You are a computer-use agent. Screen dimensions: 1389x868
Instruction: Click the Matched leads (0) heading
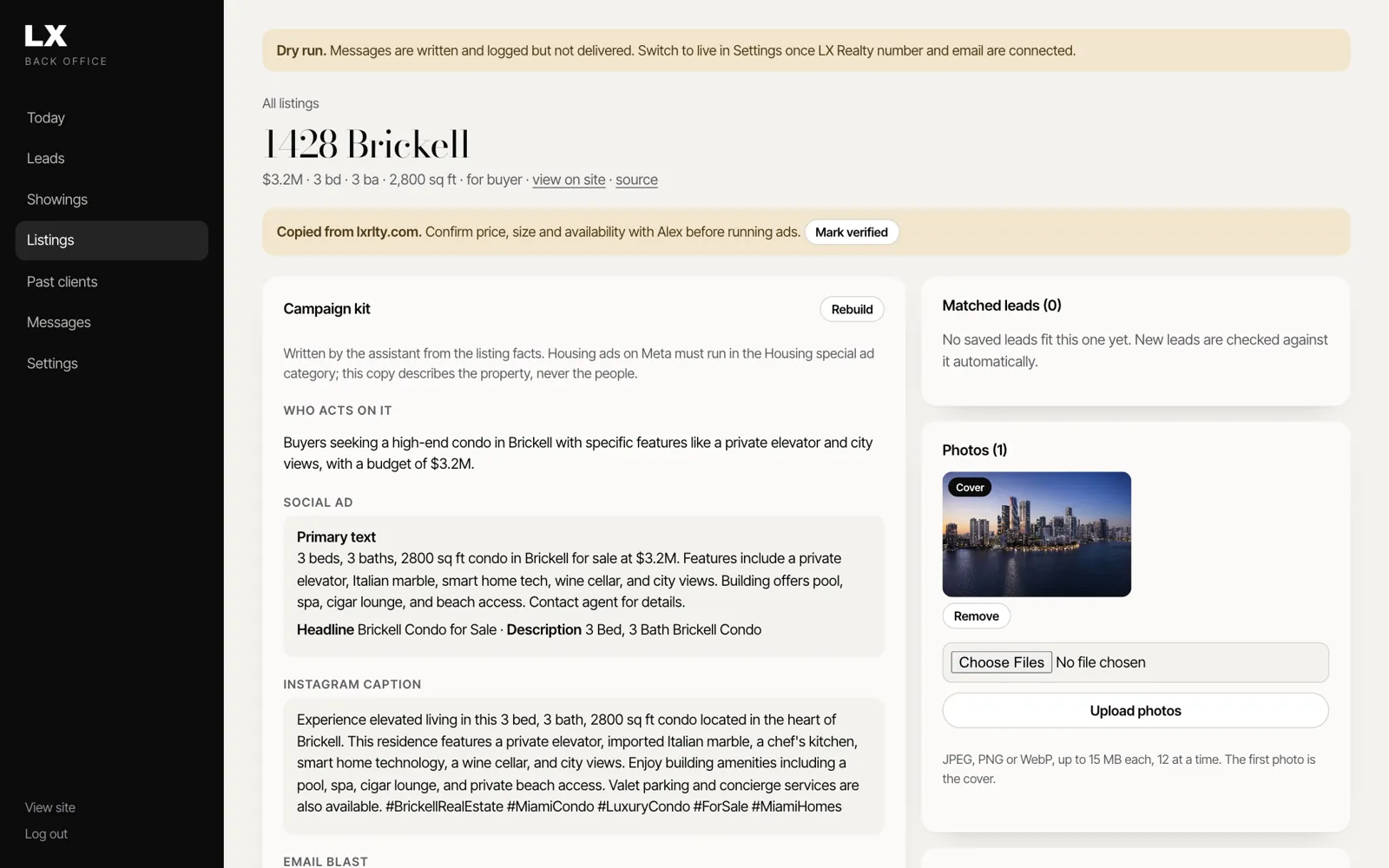1002,306
